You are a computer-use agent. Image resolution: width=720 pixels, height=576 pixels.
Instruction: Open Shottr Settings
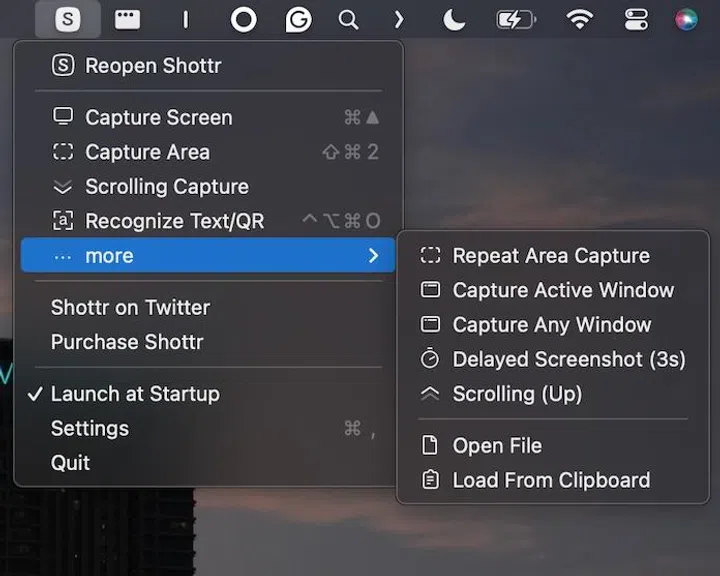(208, 429)
